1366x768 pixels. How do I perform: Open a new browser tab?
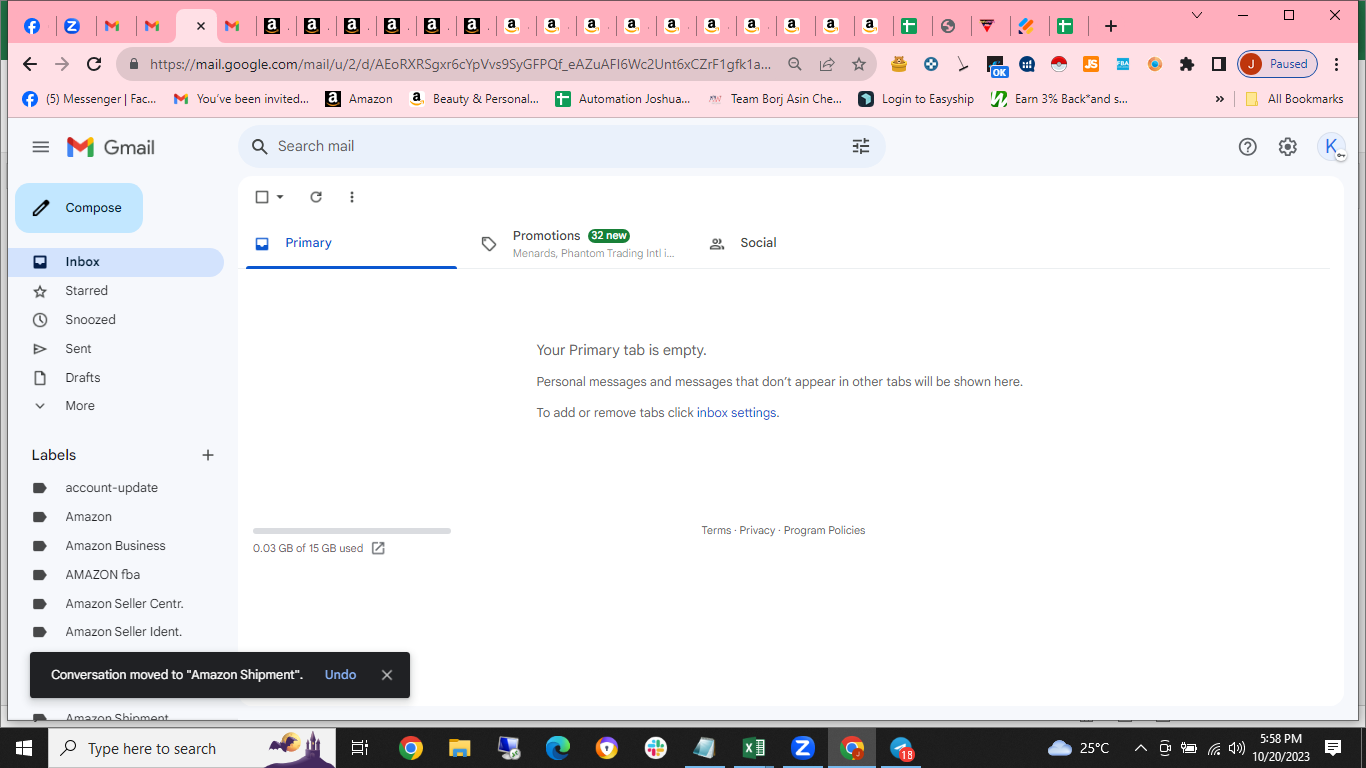(1110, 26)
